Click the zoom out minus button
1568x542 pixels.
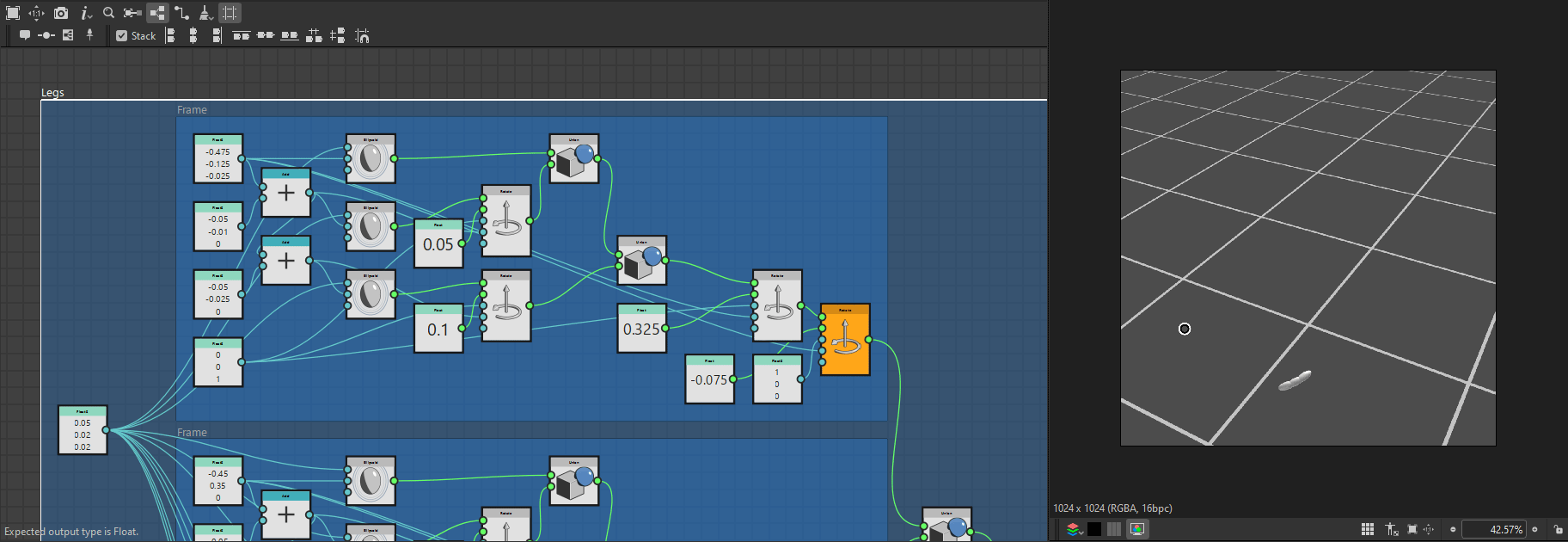click(1453, 529)
